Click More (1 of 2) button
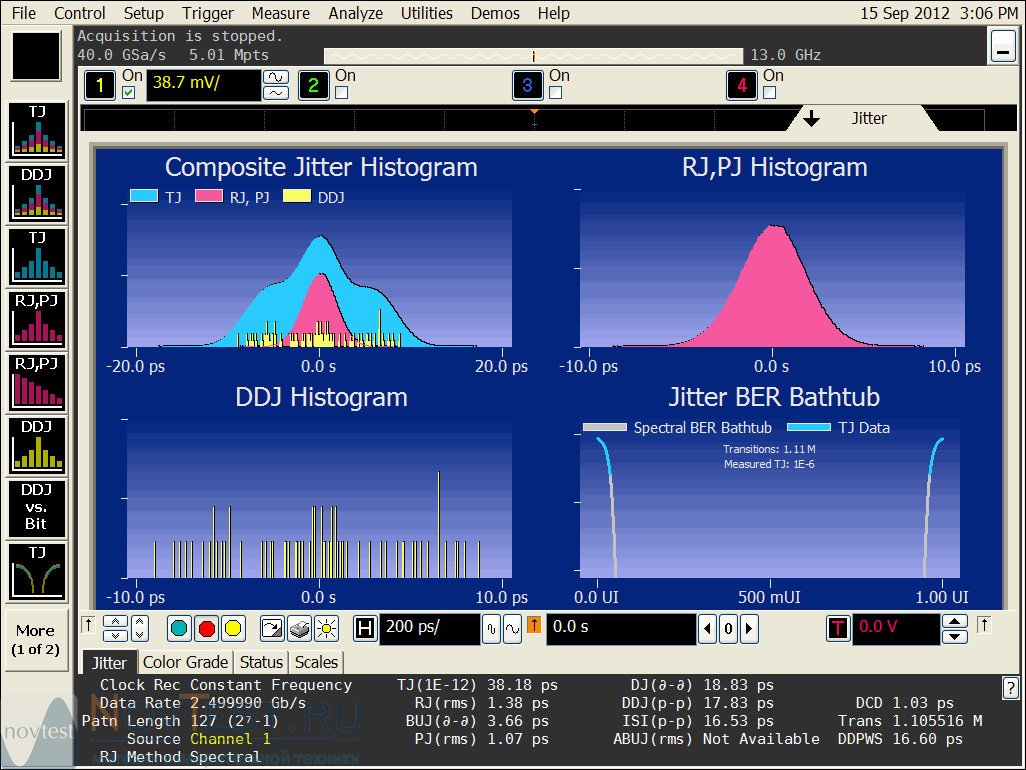 point(36,640)
